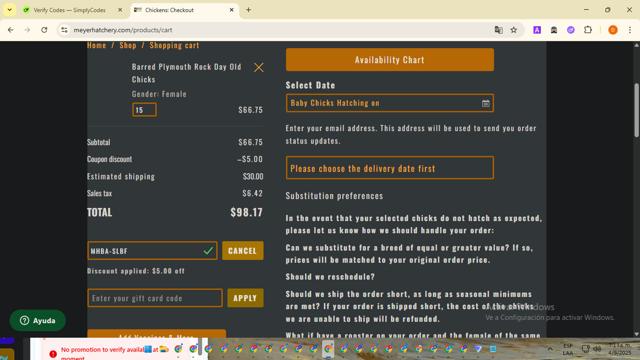Image resolution: width=640 pixels, height=360 pixels.
Task: Open the taskbar volume icon
Action: [x=597, y=349]
